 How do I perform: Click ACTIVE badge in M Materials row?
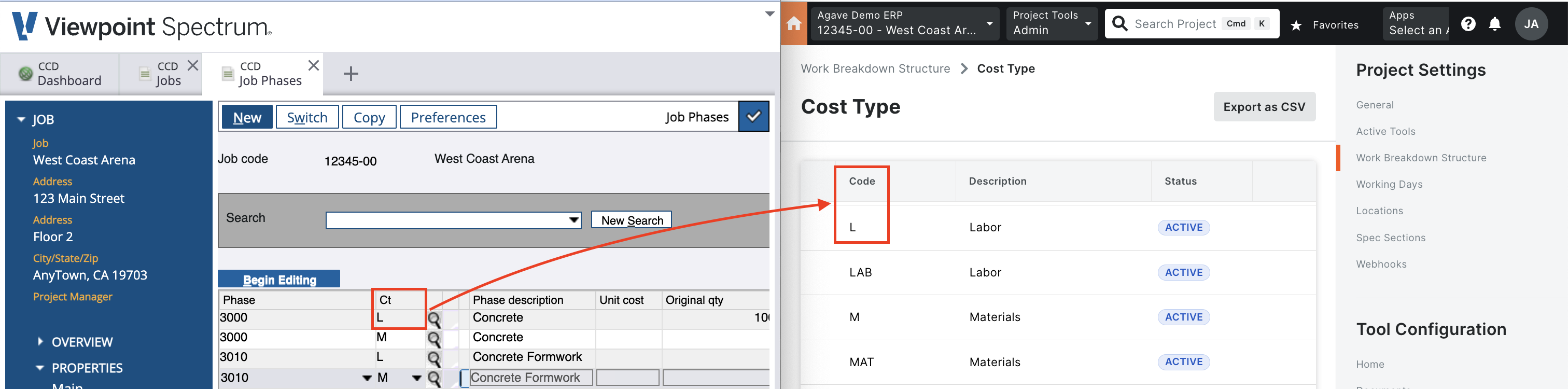(x=1183, y=317)
